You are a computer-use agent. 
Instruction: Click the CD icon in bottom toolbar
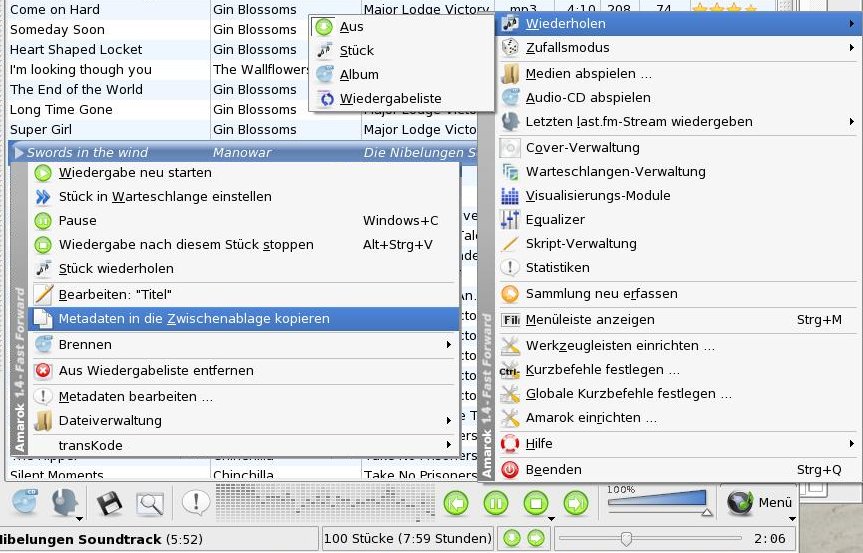[x=25, y=502]
